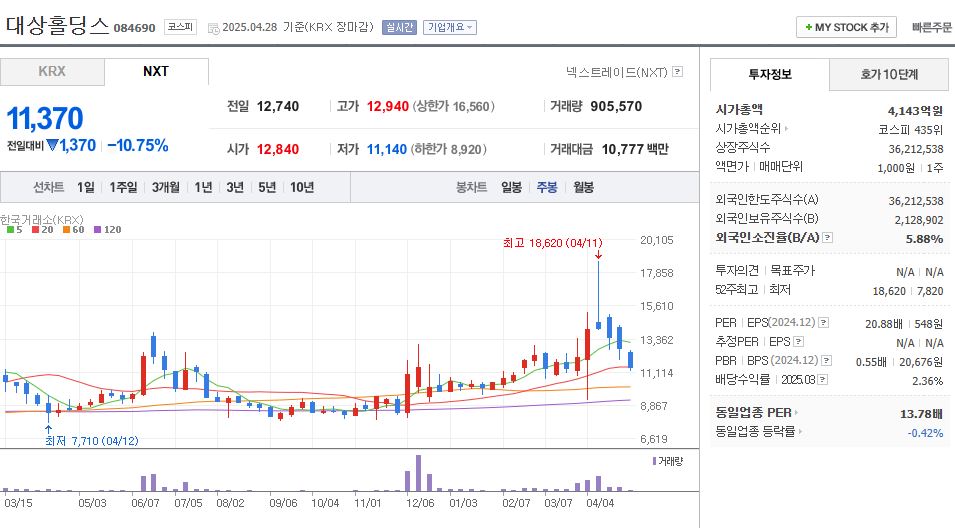This screenshot has height=528, width=955.
Task: Click the 거래량 volume legend marker
Action: point(654,461)
